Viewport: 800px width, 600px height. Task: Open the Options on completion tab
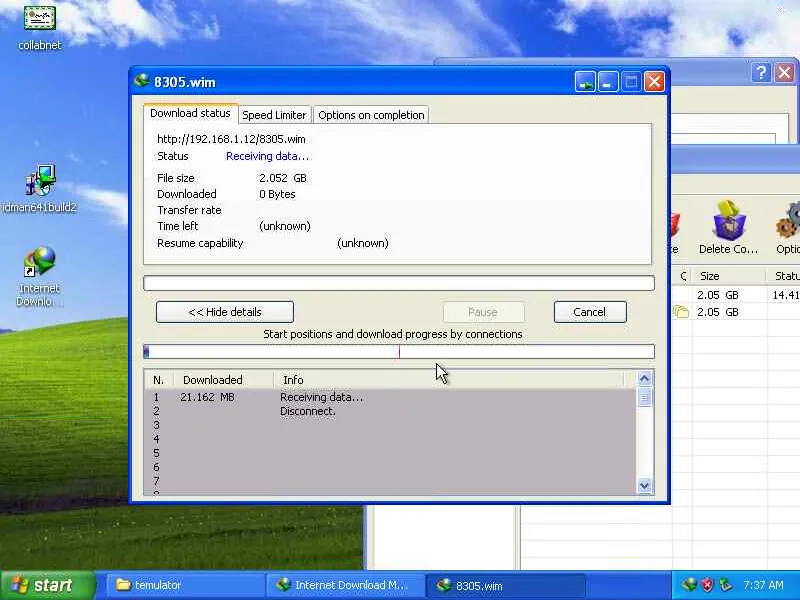pyautogui.click(x=371, y=115)
